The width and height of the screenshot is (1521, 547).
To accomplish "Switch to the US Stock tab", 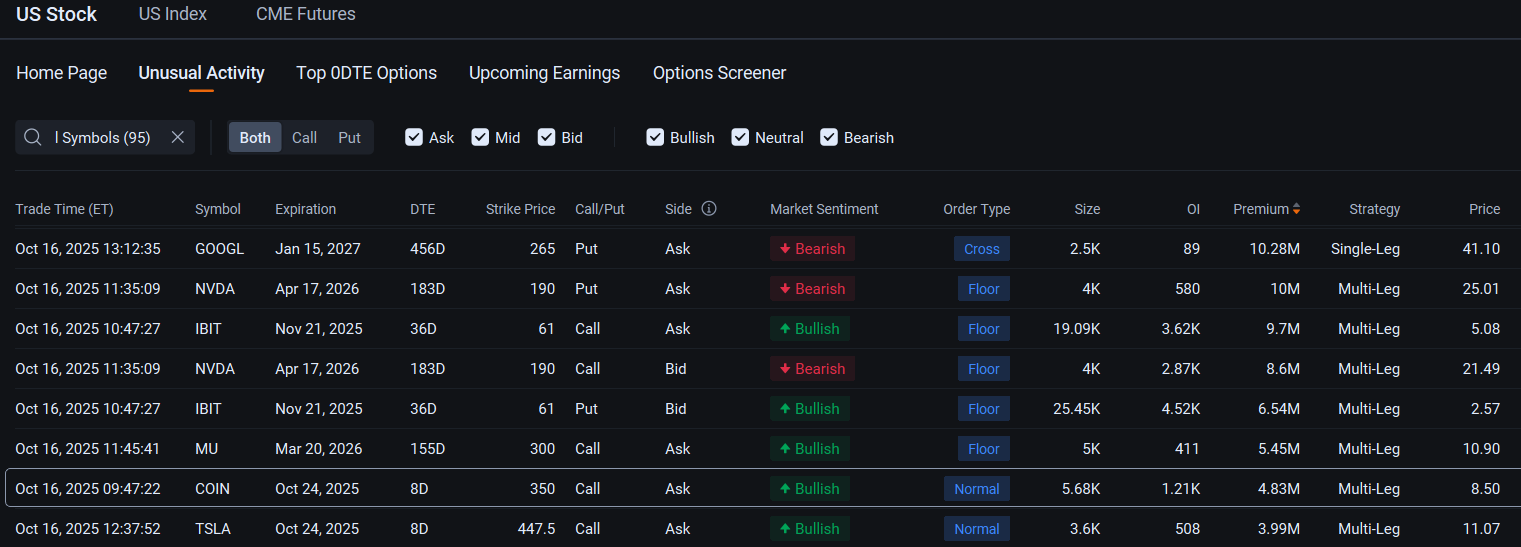I will (57, 14).
